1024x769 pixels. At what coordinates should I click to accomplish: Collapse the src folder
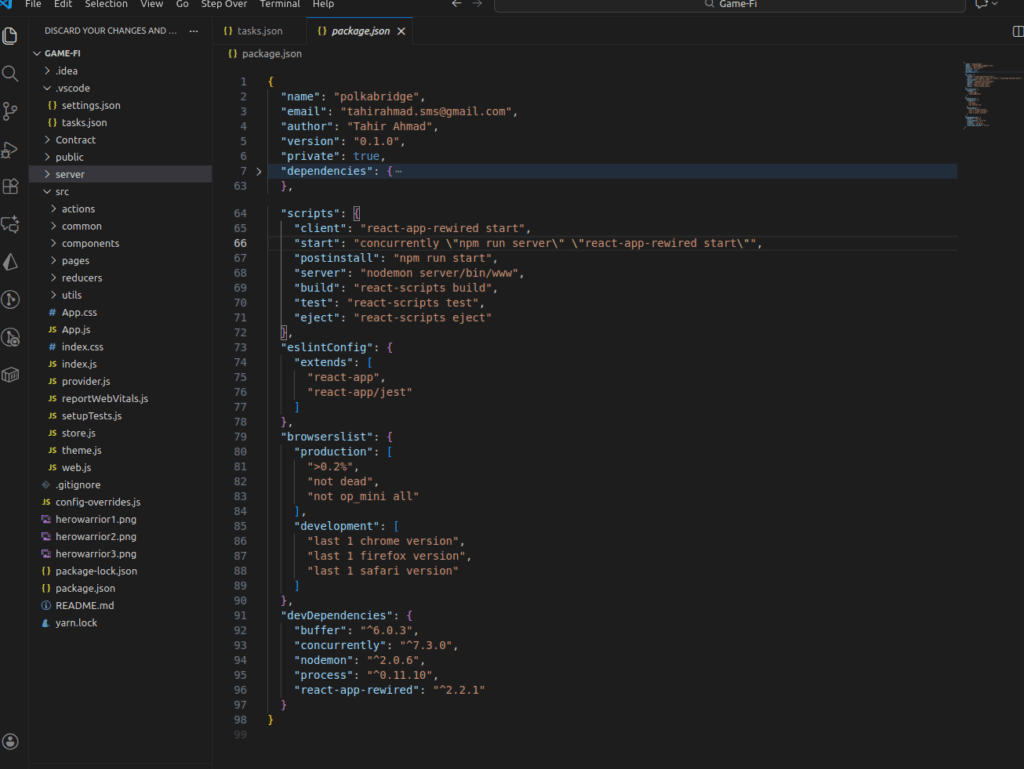62,191
